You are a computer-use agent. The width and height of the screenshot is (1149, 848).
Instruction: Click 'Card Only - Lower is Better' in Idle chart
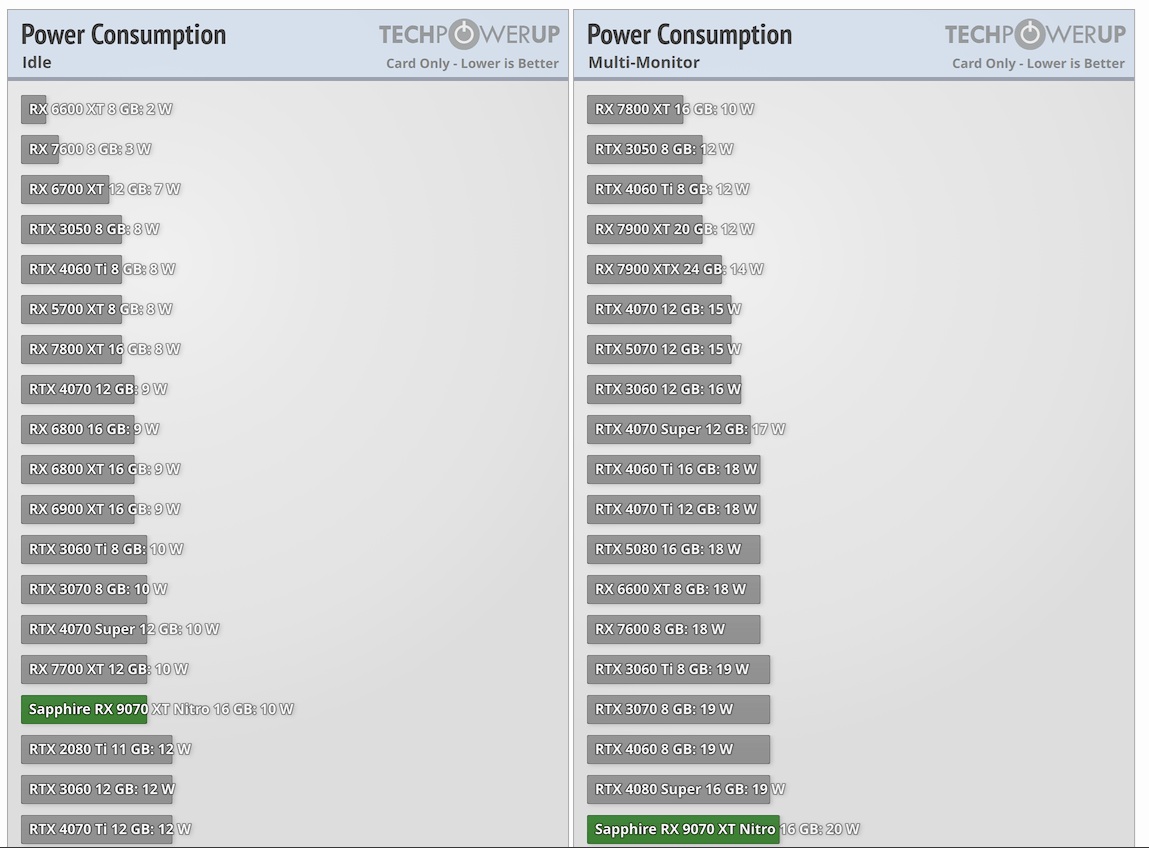pyautogui.click(x=473, y=64)
